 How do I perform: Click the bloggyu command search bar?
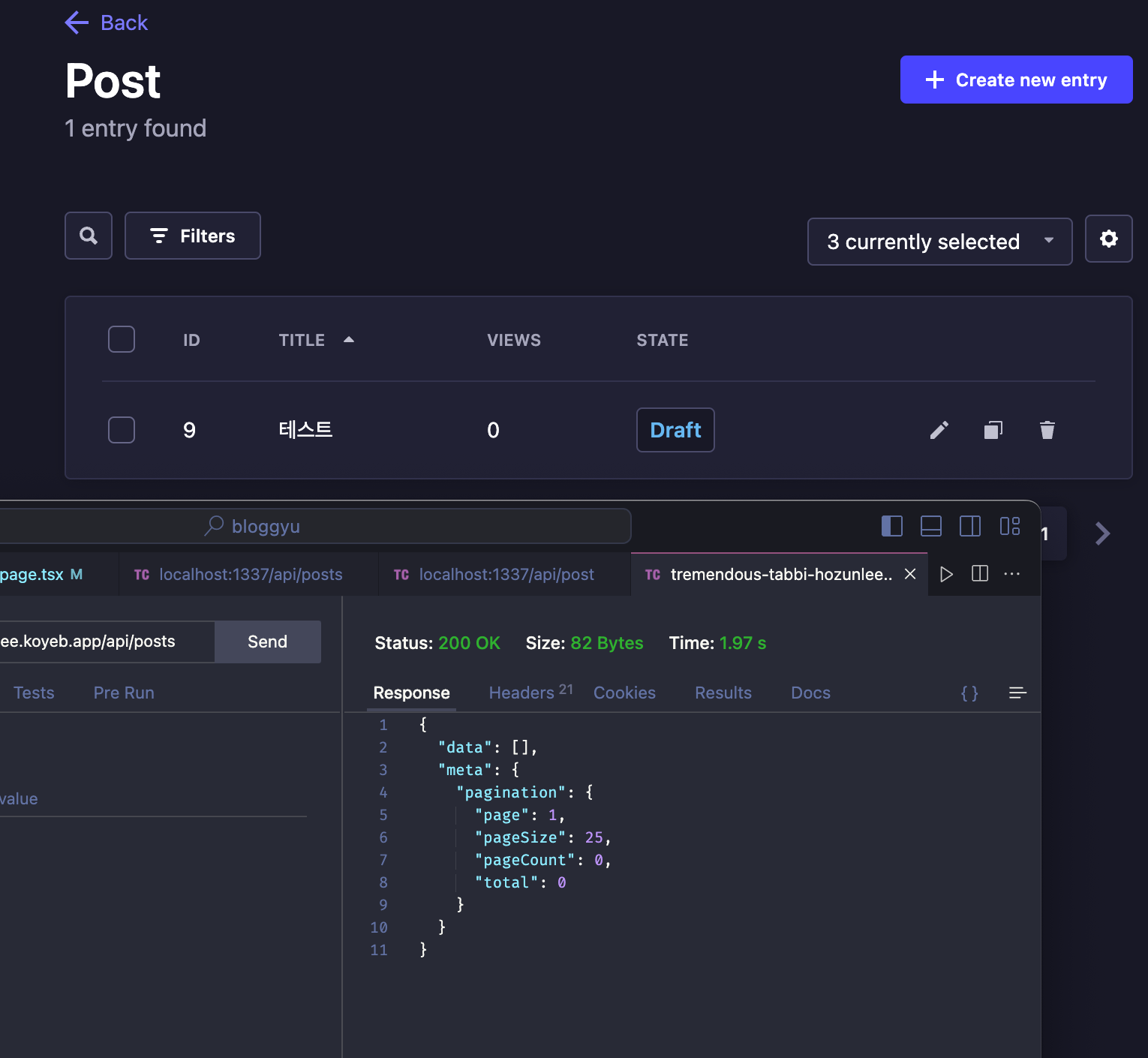click(x=315, y=526)
